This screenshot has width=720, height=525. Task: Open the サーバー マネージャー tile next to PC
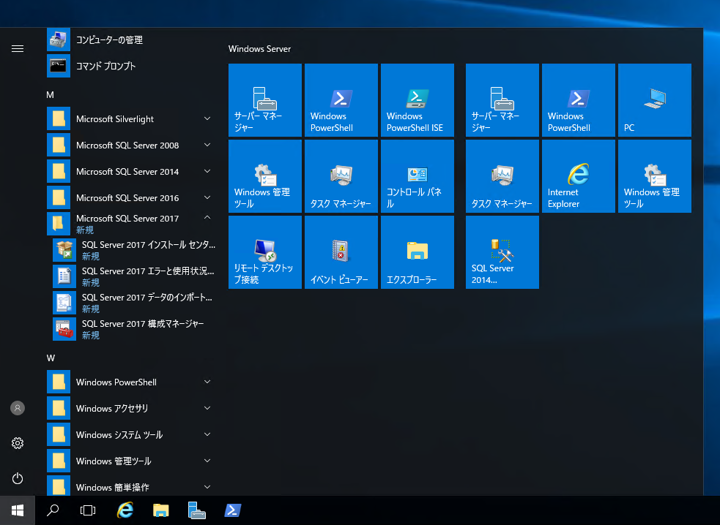coord(502,100)
